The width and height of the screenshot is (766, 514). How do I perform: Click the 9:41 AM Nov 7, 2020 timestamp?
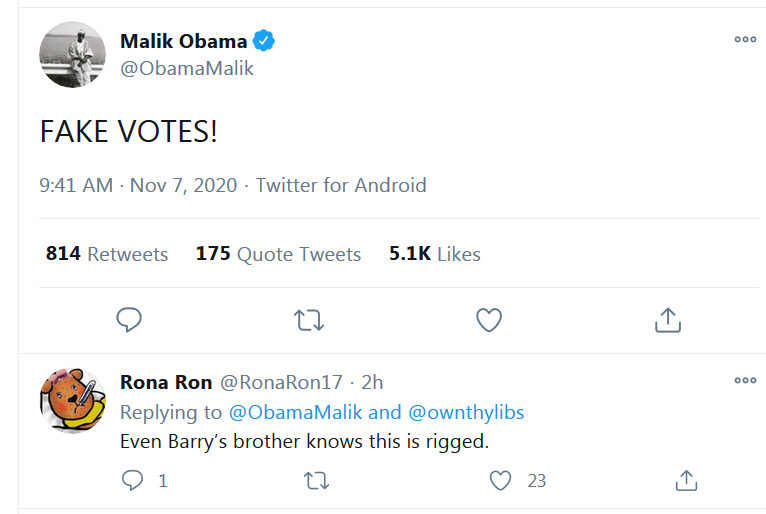click(x=138, y=186)
